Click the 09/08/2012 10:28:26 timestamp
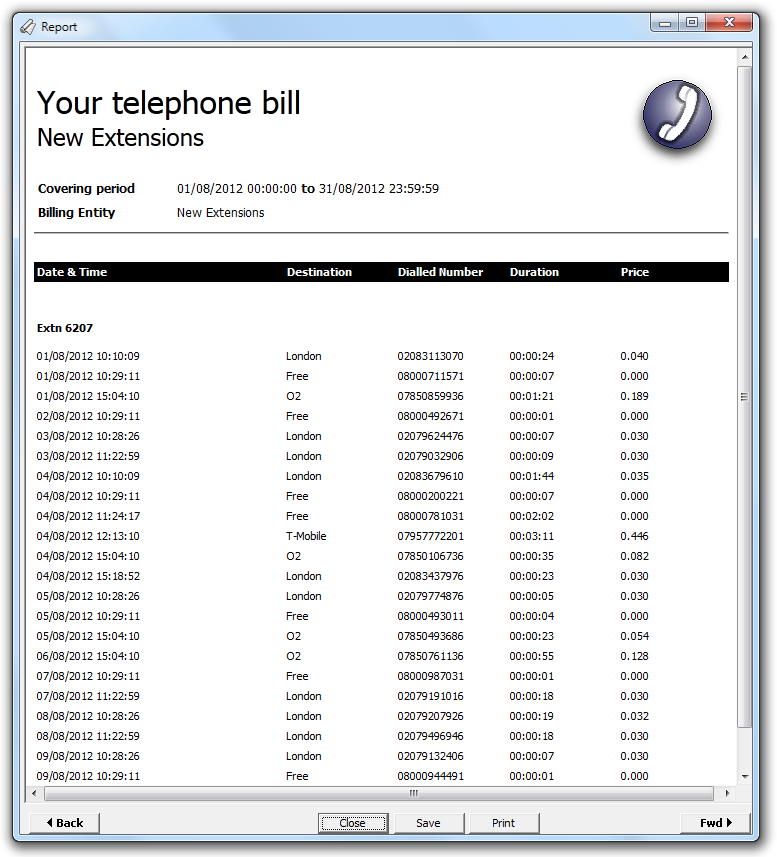The height and width of the screenshot is (857, 777). click(x=88, y=756)
